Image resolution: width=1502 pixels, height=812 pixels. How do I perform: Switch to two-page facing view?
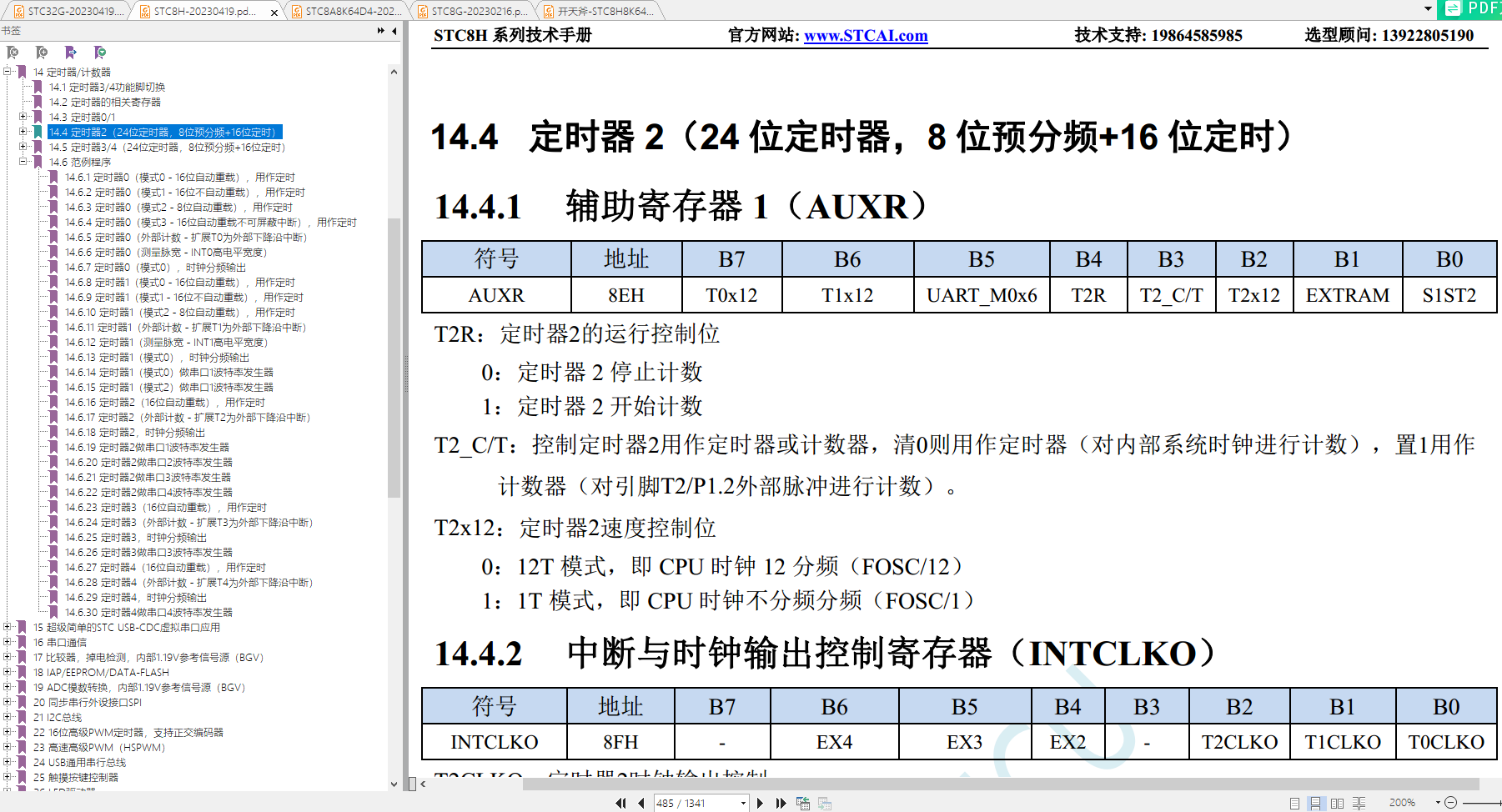point(1337,803)
